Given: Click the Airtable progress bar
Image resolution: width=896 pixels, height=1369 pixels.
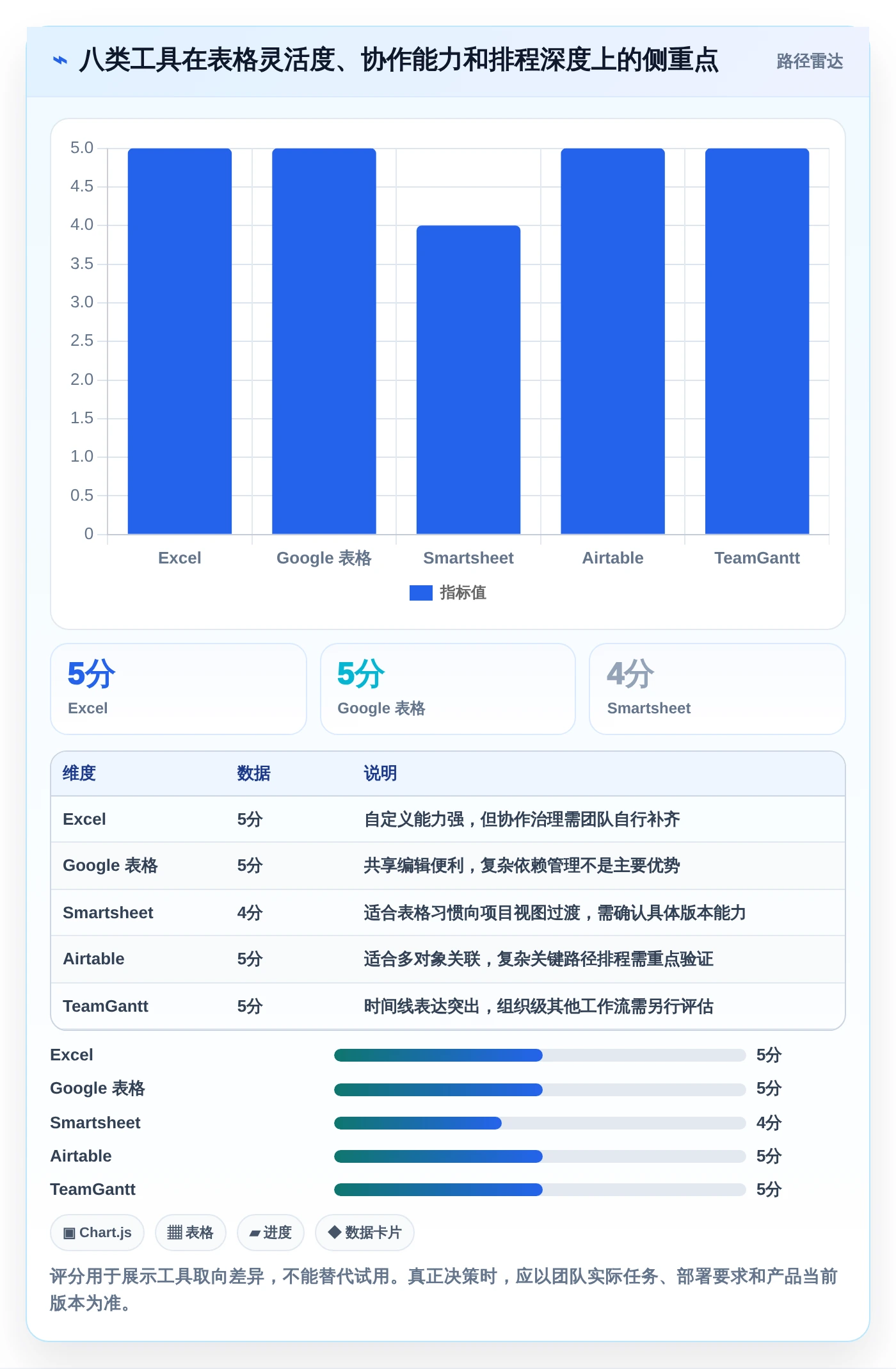Looking at the screenshot, I should (540, 1156).
